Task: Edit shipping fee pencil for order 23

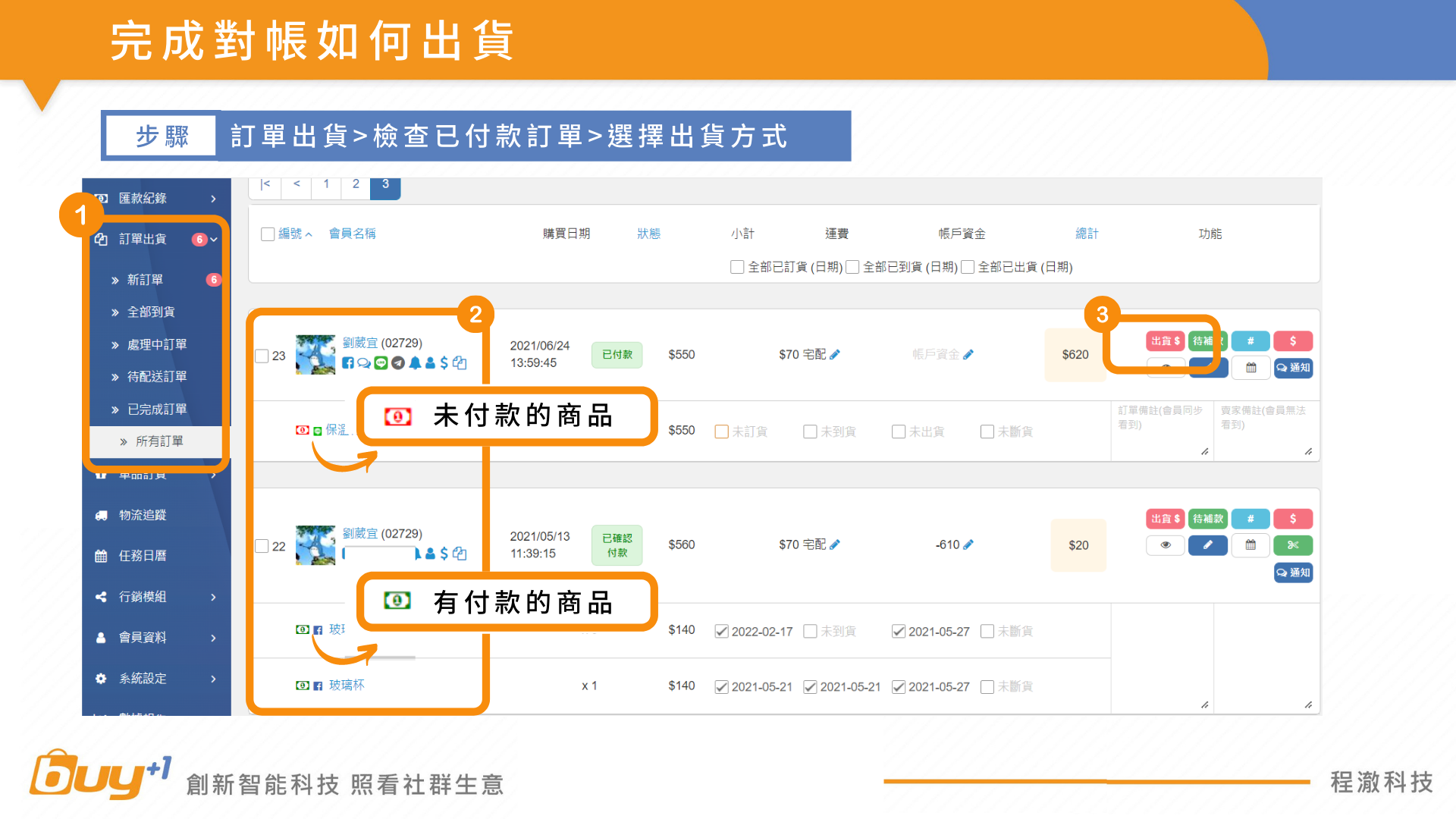Action: (835, 354)
